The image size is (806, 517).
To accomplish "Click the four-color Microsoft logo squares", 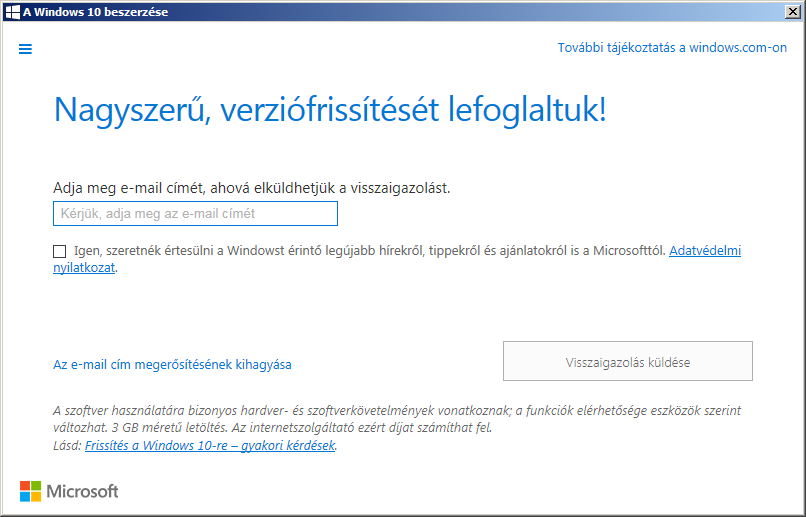I will (31, 491).
